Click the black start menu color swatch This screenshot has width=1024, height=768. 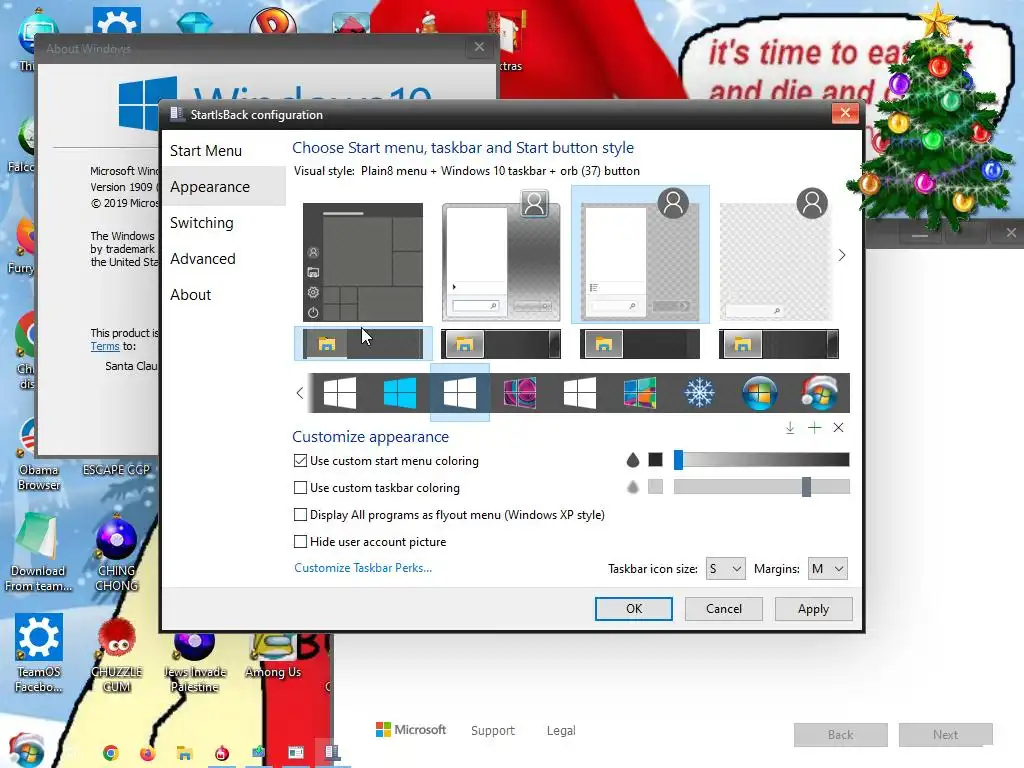point(655,460)
